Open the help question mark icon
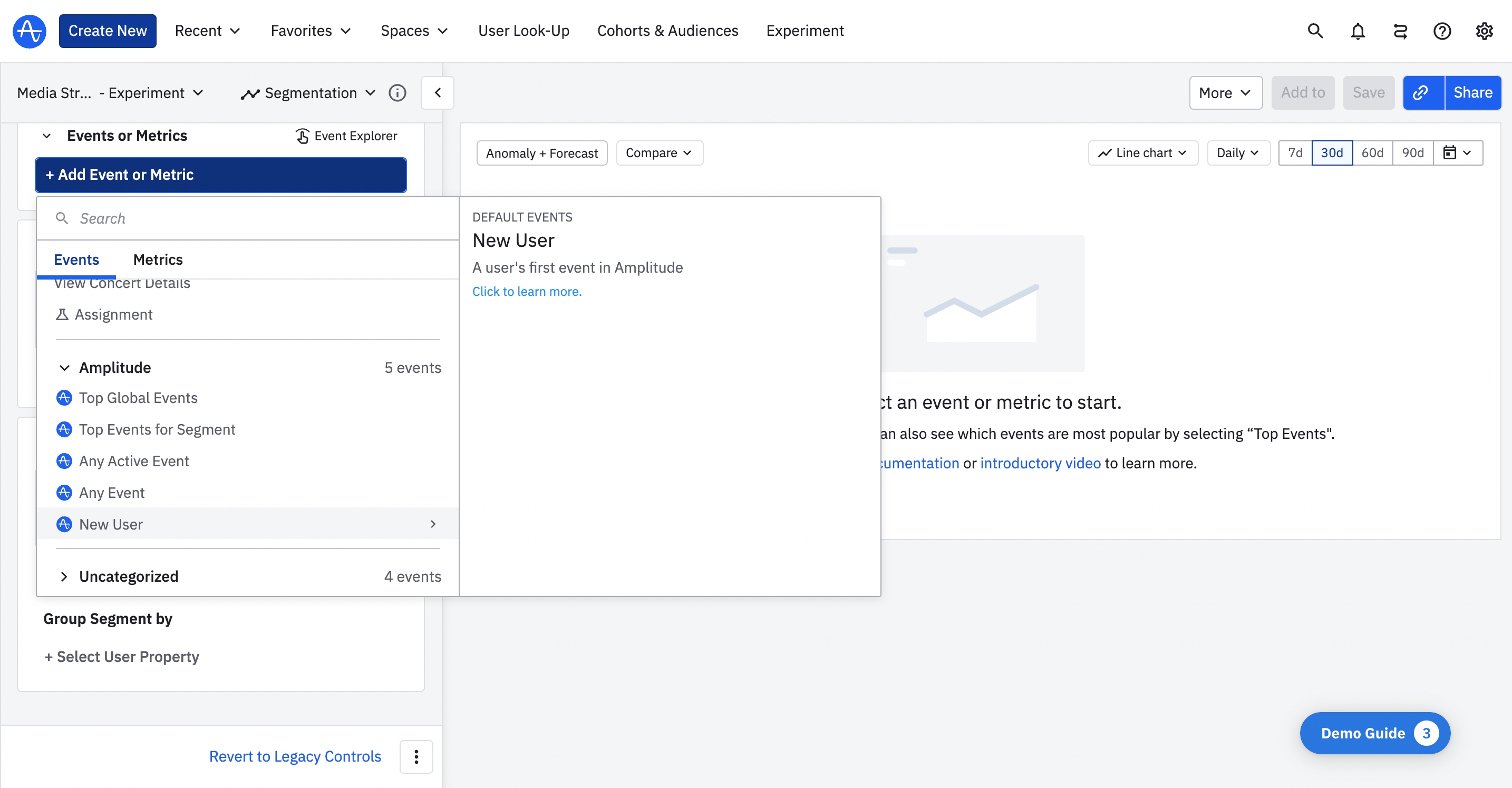Screen dimensions: 1512x788 pyautogui.click(x=1441, y=31)
